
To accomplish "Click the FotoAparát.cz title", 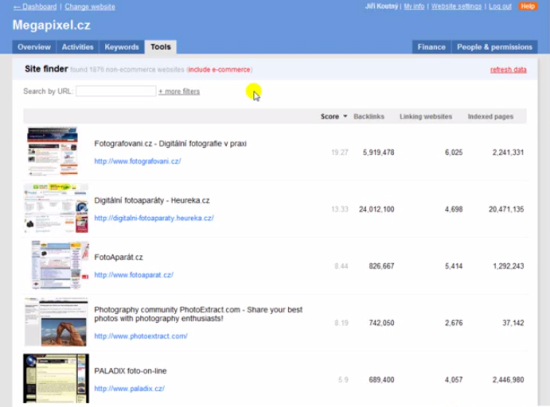I will click(119, 257).
